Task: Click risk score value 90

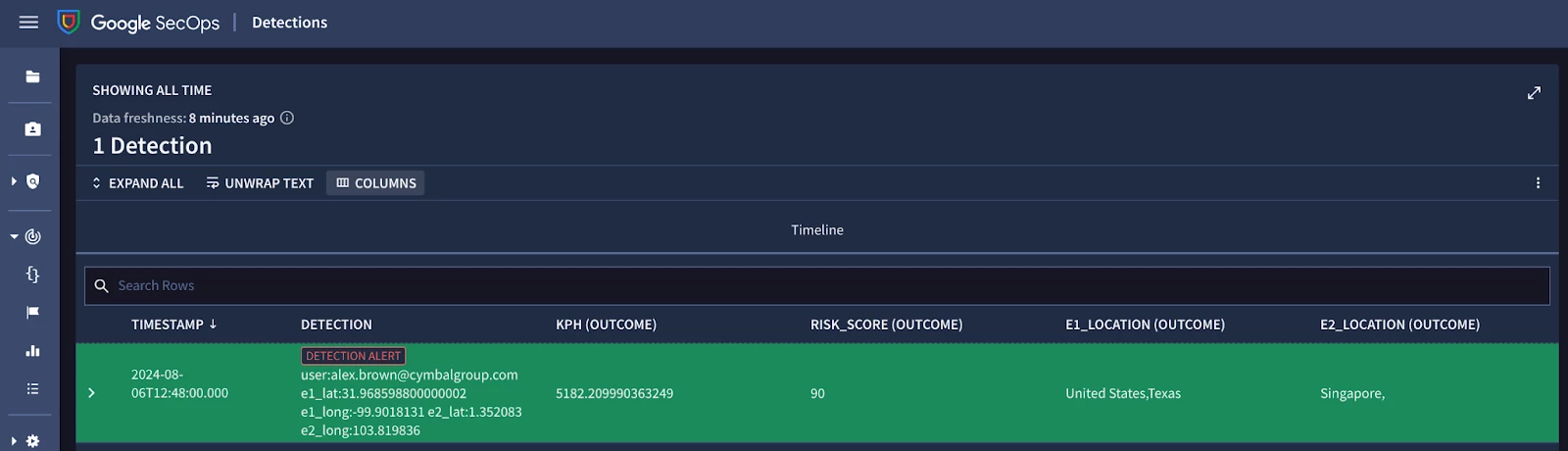Action: 817,393
